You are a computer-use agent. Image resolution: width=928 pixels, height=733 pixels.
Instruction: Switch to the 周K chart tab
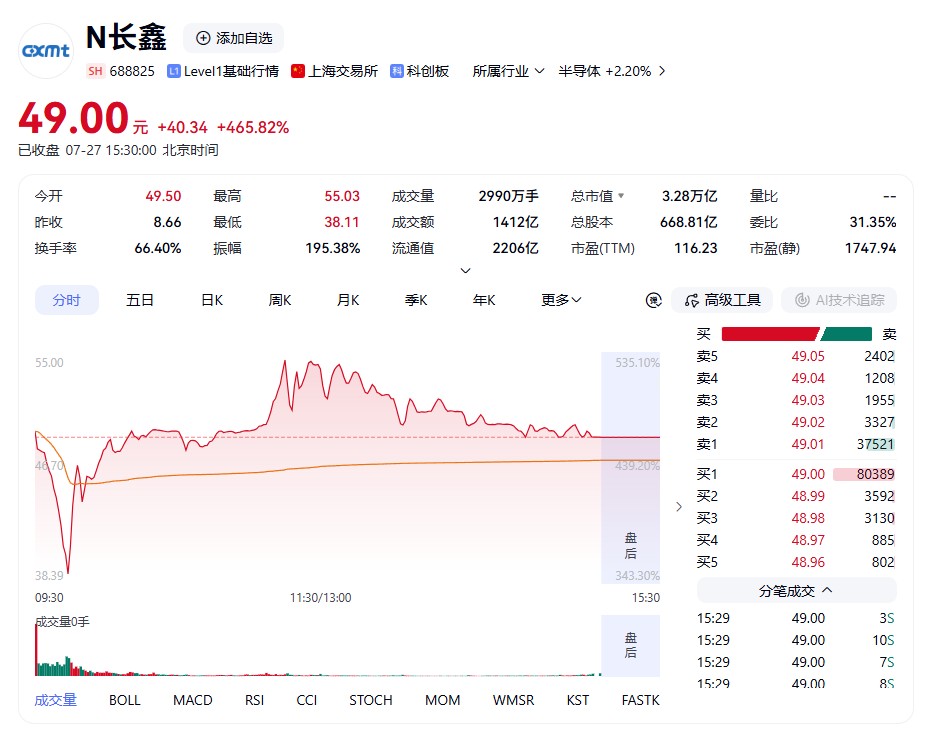(x=280, y=301)
